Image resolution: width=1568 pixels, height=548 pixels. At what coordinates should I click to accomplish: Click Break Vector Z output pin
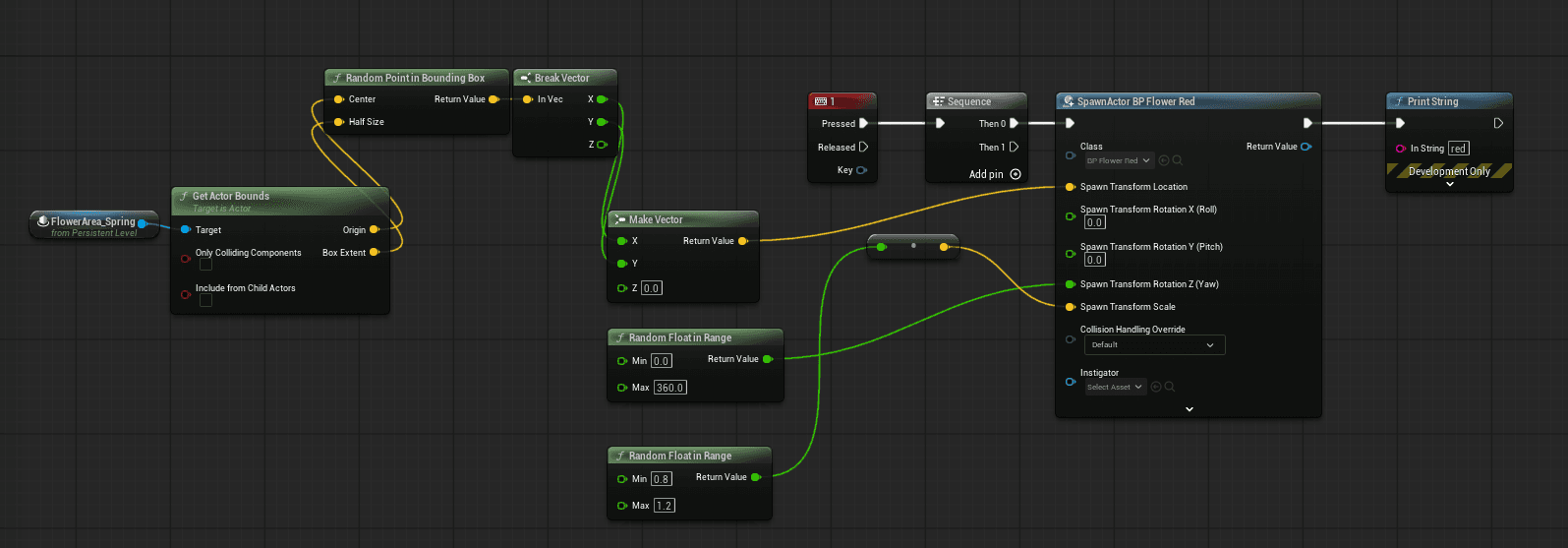[x=602, y=145]
